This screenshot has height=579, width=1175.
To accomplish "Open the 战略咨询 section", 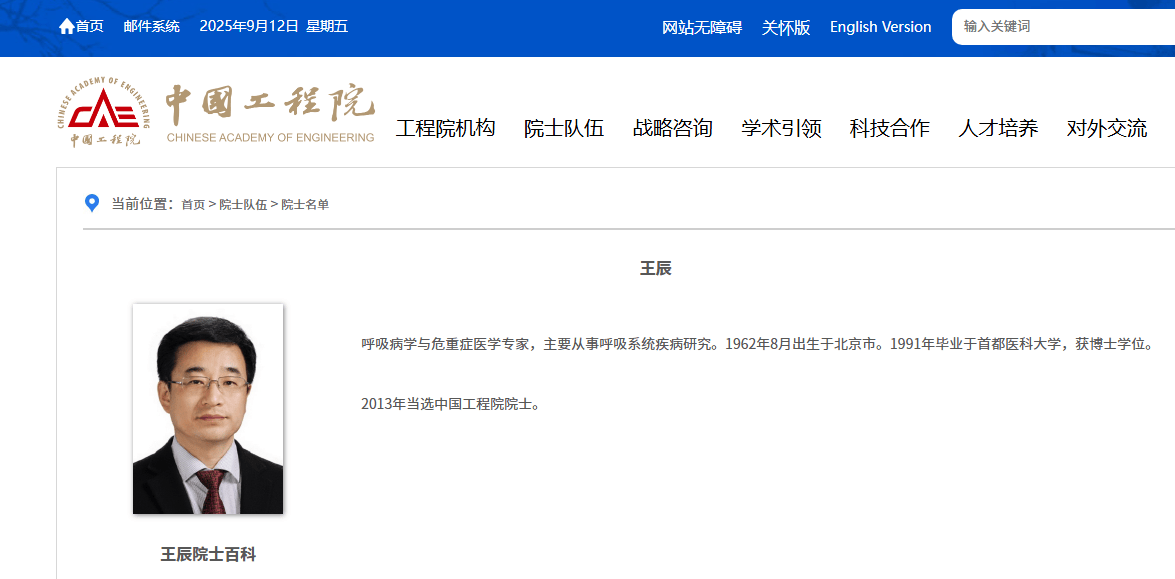I will click(x=673, y=128).
